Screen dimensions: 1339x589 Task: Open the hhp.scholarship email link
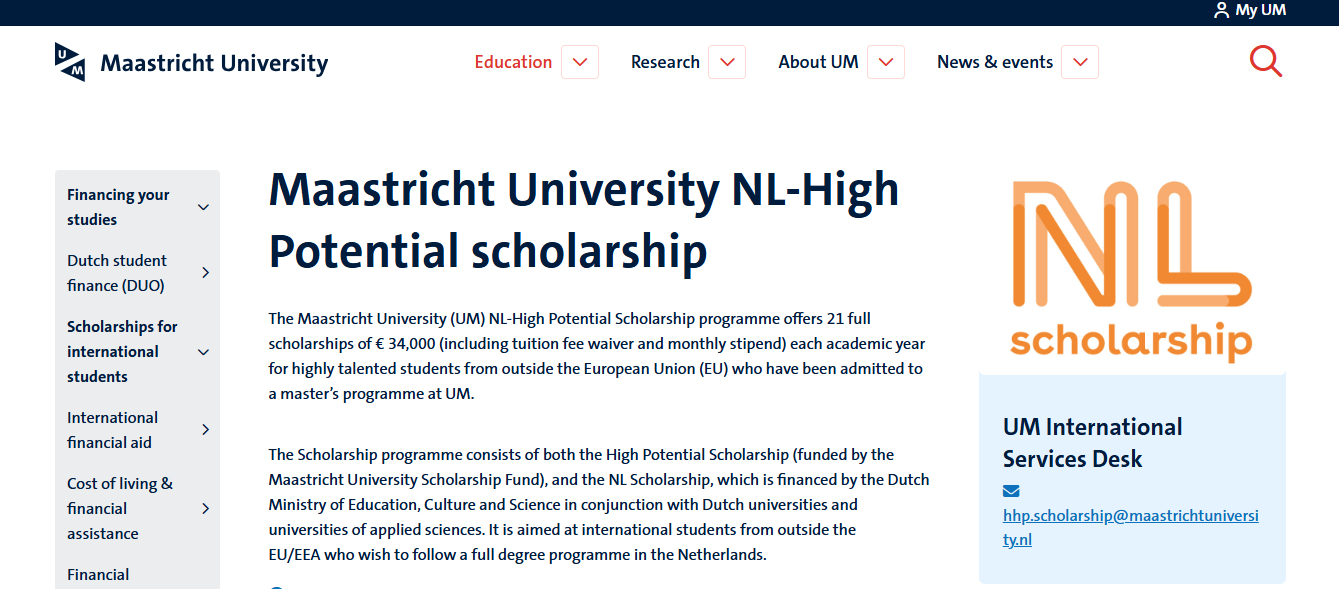coord(1130,526)
